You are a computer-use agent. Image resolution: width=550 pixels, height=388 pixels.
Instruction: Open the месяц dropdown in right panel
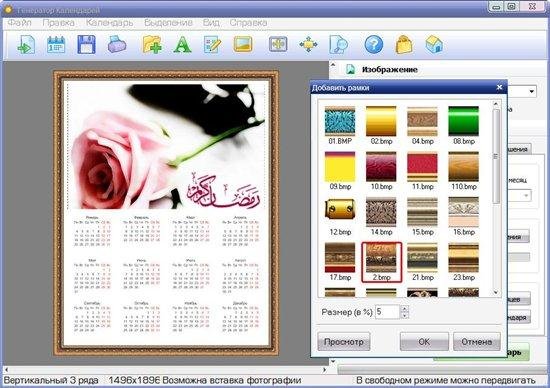[x=526, y=195]
